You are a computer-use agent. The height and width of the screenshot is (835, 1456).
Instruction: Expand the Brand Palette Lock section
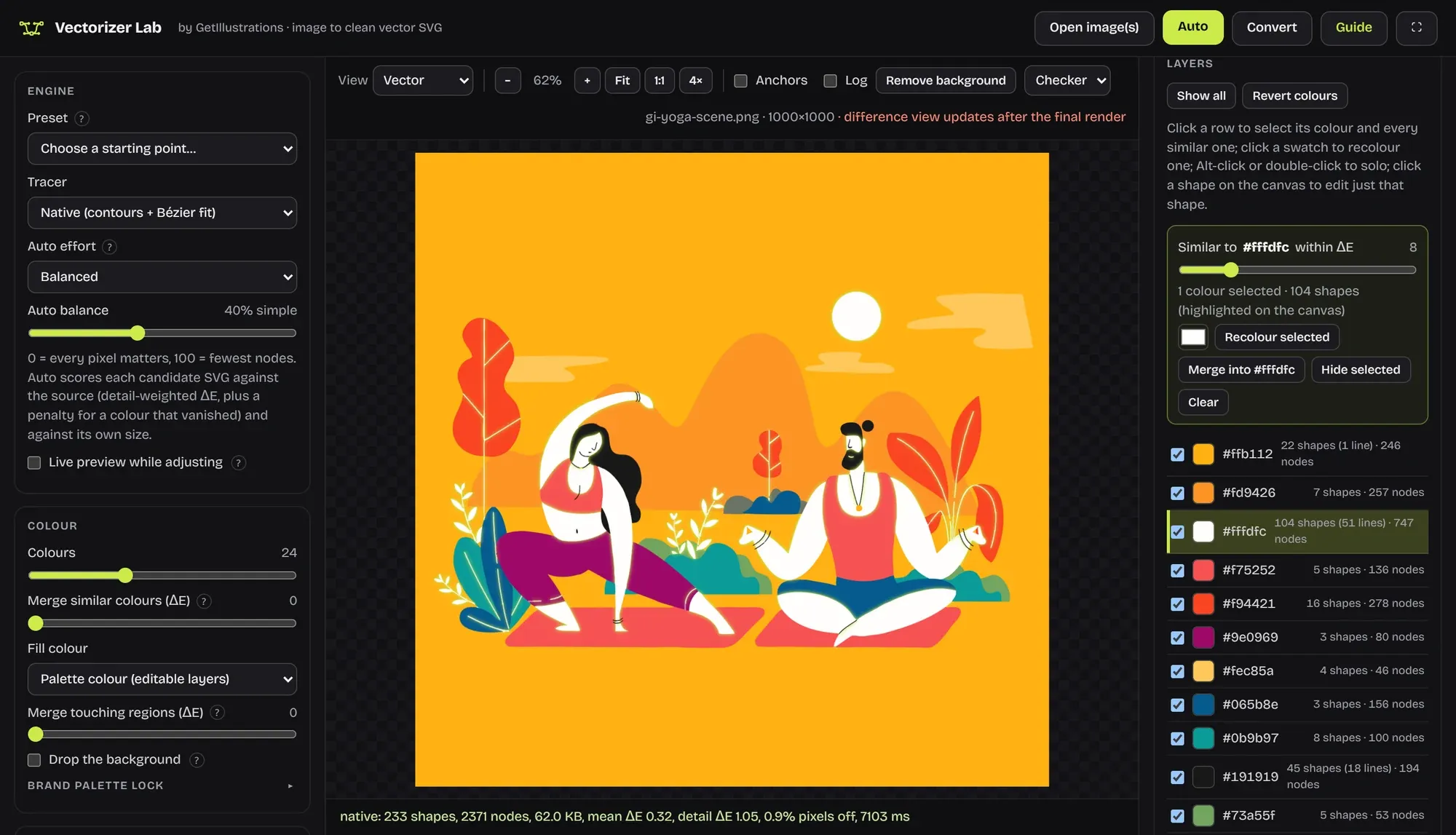(x=162, y=785)
